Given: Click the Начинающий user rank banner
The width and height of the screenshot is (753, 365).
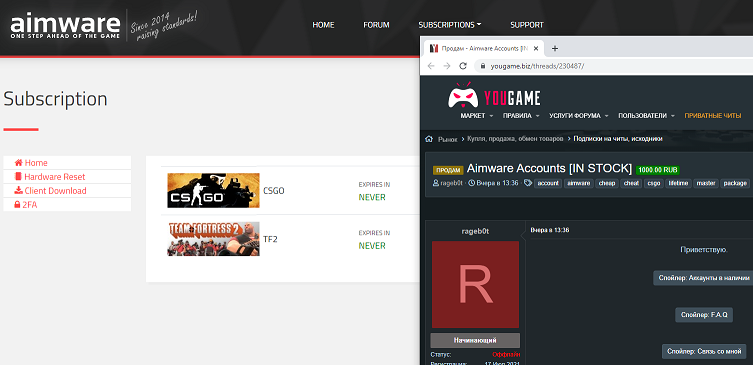Looking at the screenshot, I should 475,341.
